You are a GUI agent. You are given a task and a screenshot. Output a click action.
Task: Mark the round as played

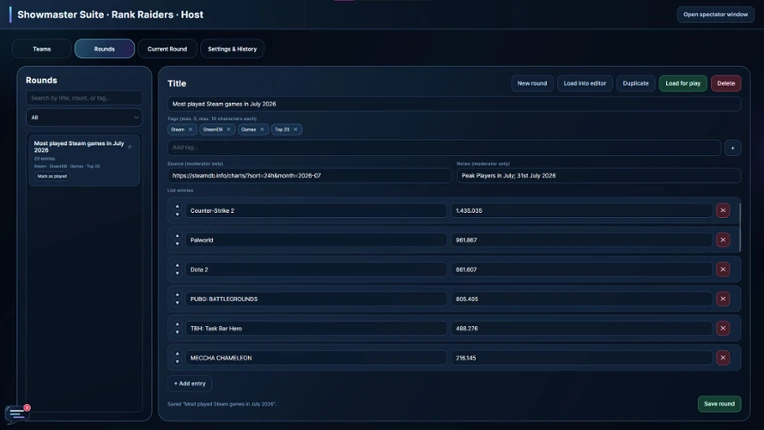pyautogui.click(x=52, y=176)
